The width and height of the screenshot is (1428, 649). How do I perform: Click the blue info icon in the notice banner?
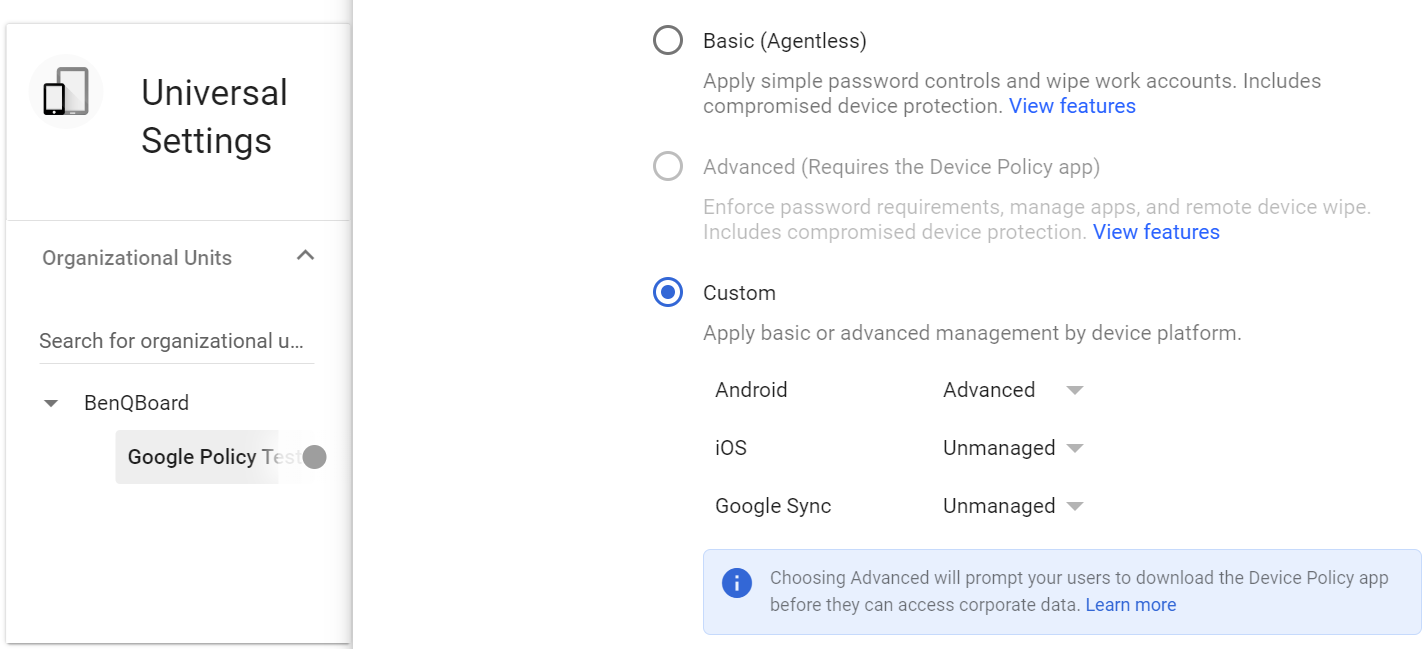pyautogui.click(x=737, y=582)
